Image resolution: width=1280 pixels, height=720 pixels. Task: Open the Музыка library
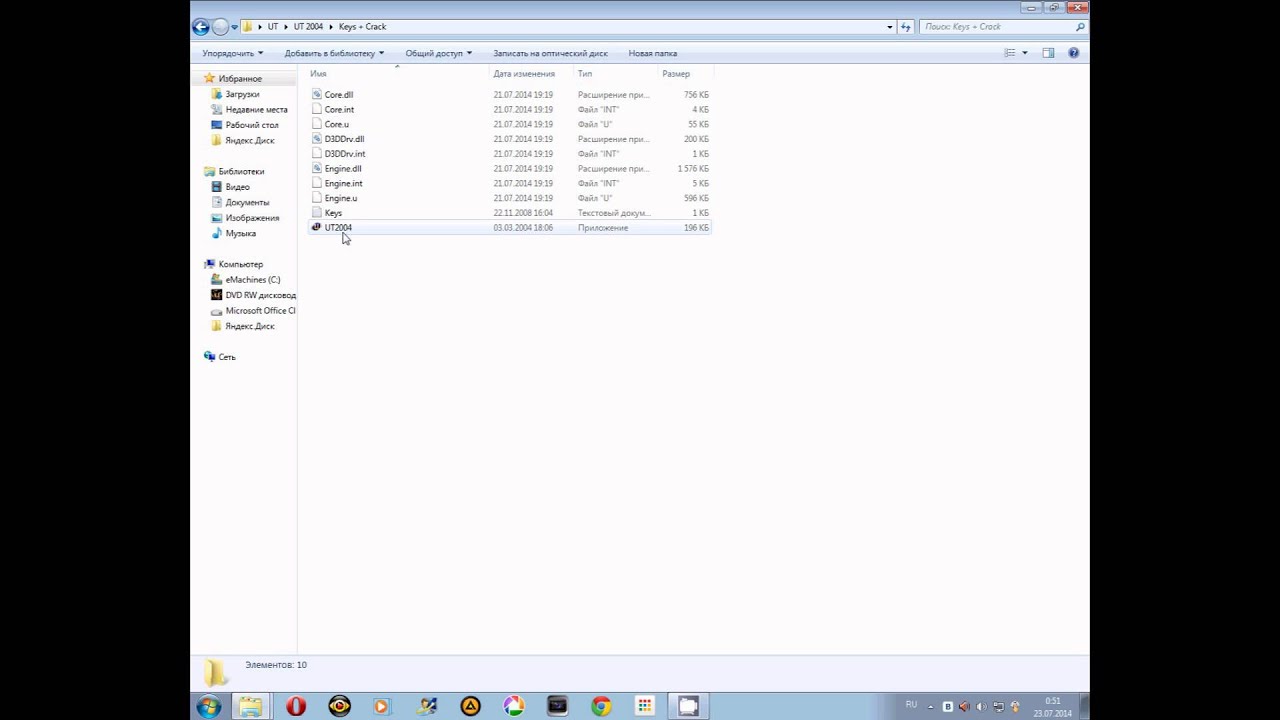240,234
